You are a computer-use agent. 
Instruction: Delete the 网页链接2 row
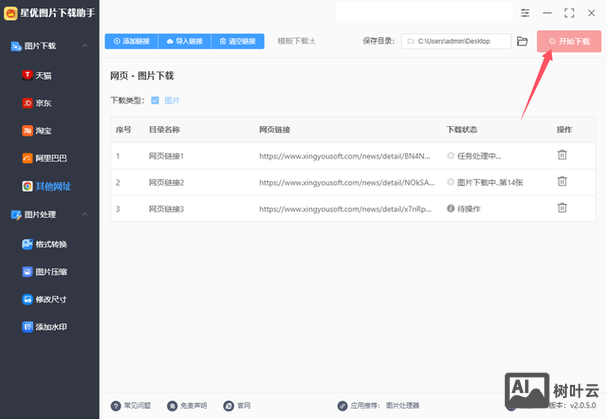point(562,181)
